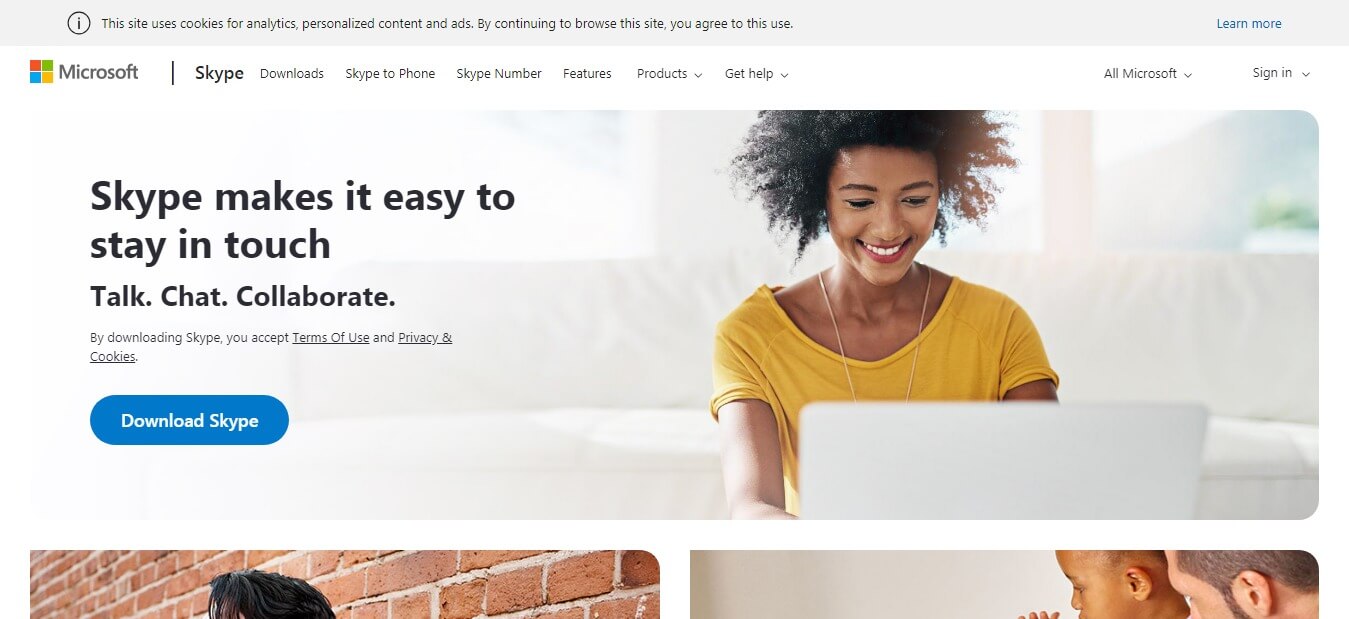Click the brick wall card image
The height and width of the screenshot is (619, 1349).
[345, 584]
